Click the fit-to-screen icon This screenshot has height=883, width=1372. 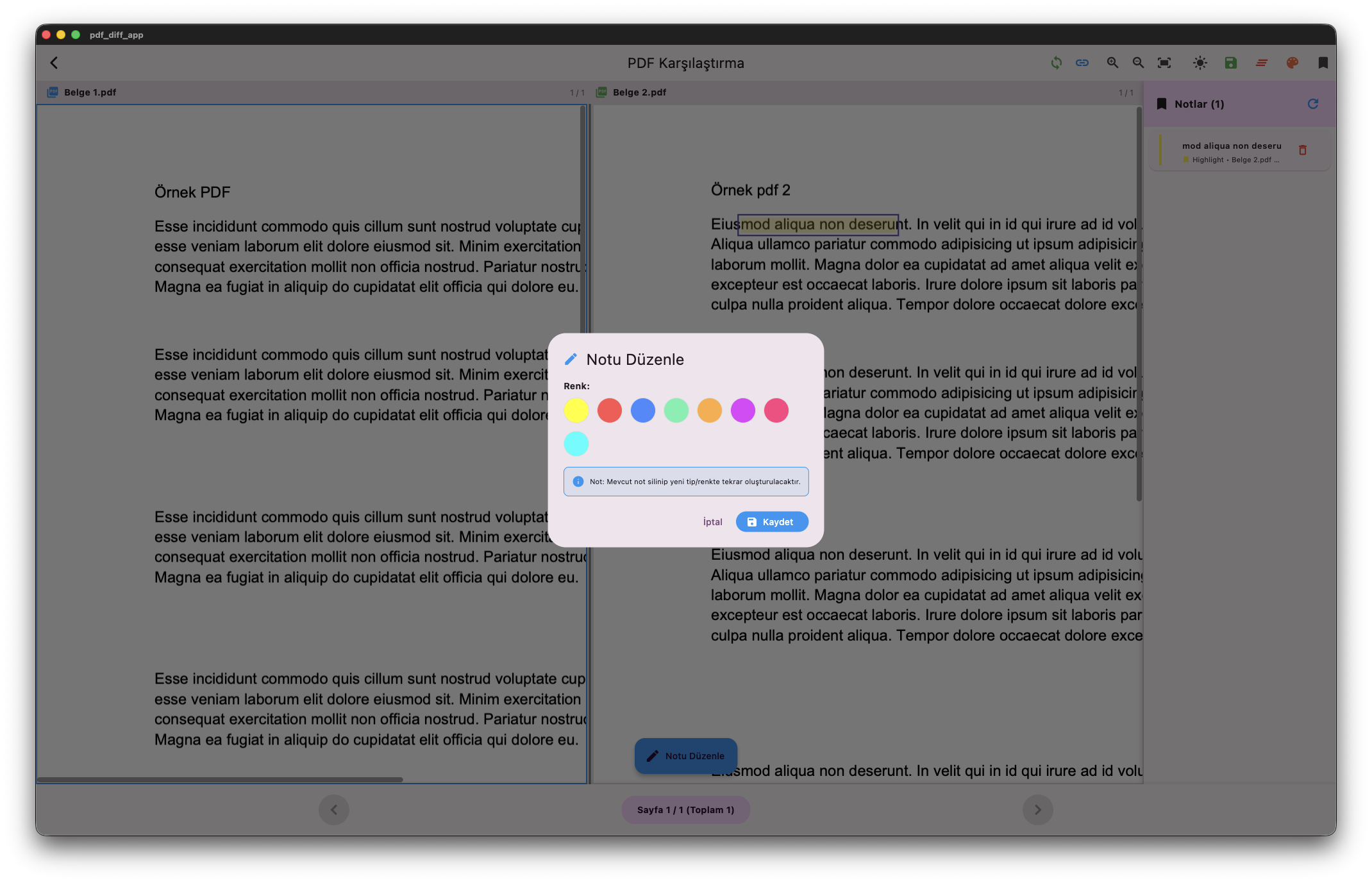coord(1164,63)
